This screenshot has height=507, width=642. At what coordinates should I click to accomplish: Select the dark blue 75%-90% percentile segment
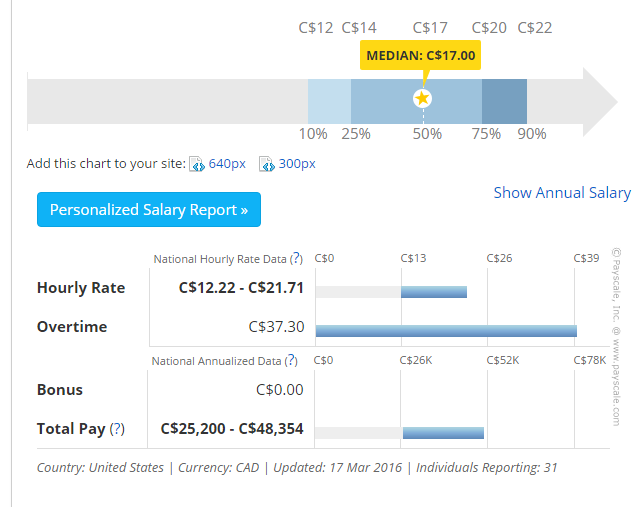(504, 101)
